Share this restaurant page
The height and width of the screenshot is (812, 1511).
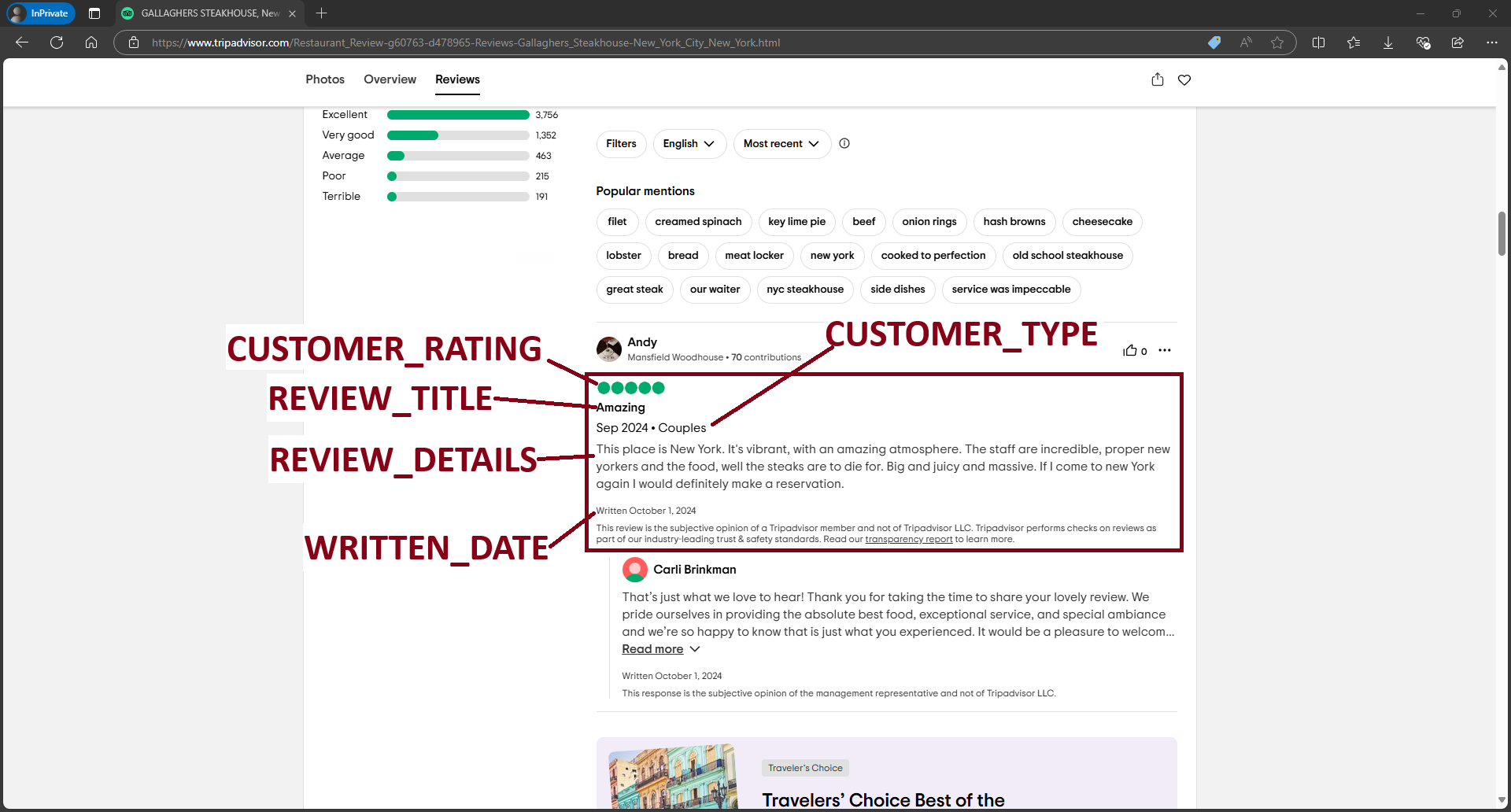pyautogui.click(x=1157, y=79)
